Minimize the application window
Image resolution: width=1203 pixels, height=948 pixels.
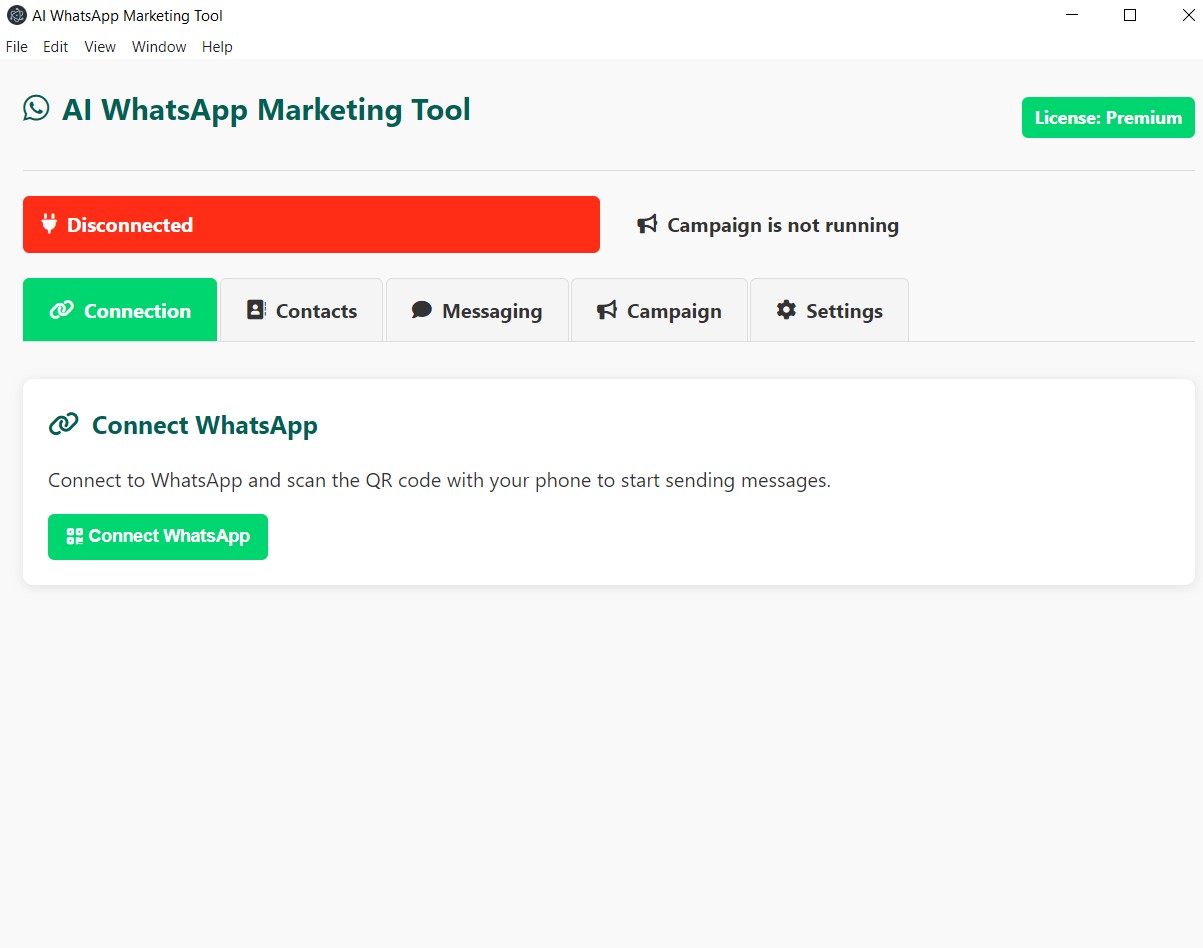pyautogui.click(x=1072, y=15)
